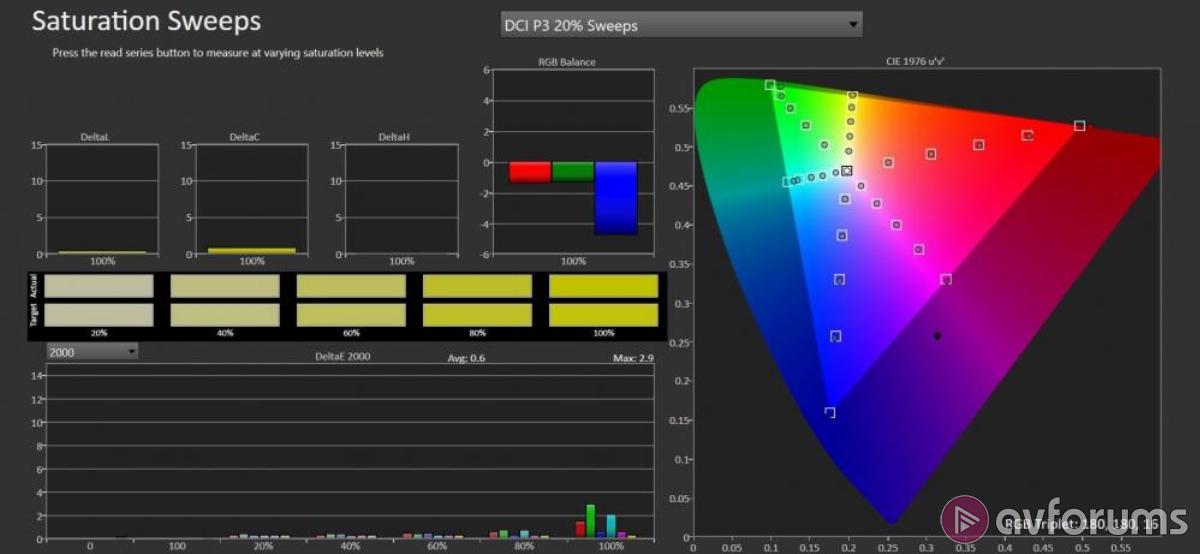Choose the Actual 80% yellow swatch

[x=477, y=286]
